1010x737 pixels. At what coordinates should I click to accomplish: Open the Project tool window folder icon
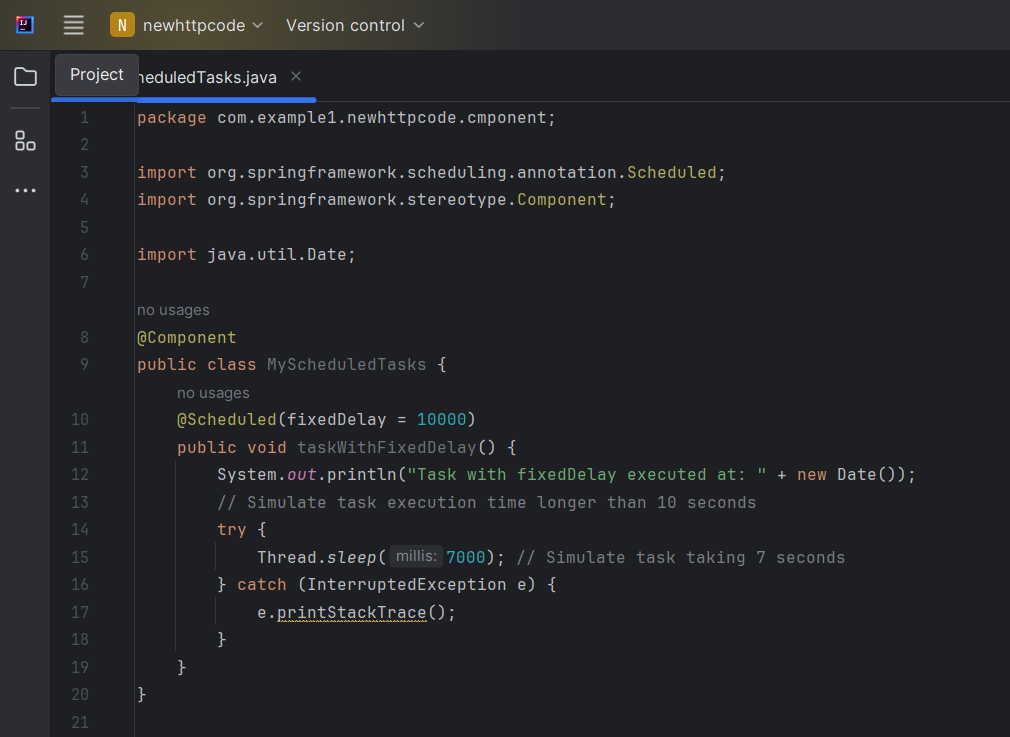(25, 75)
